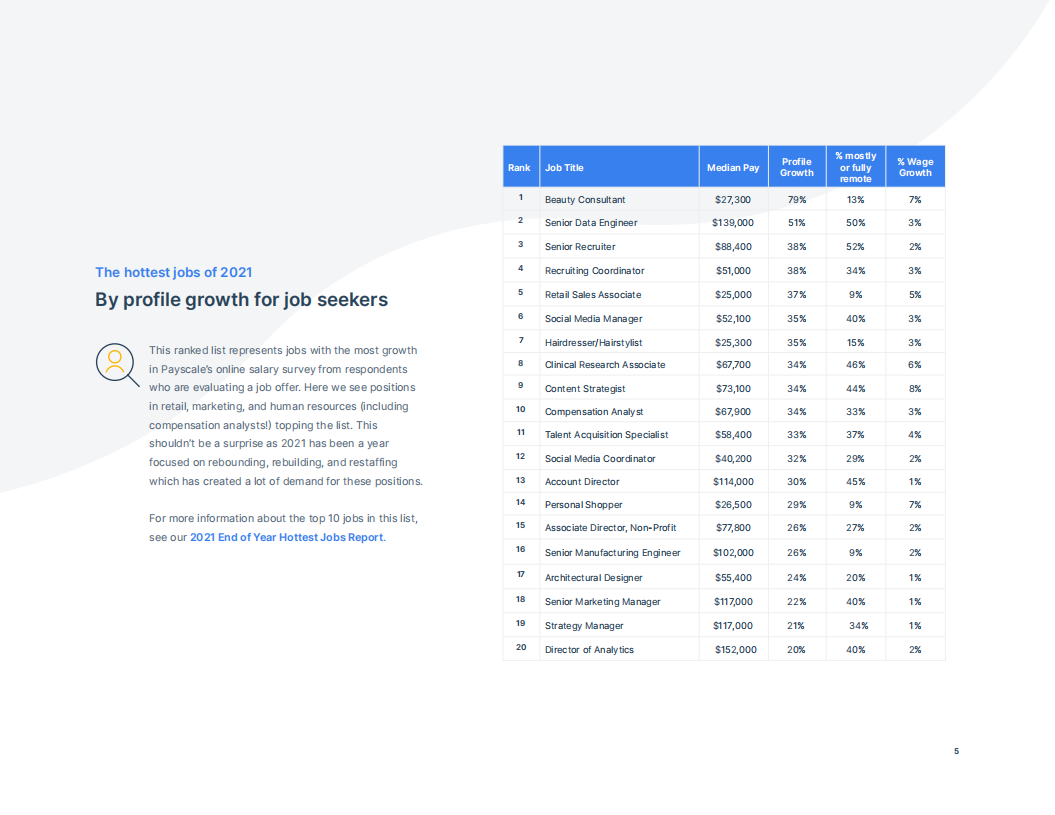Select the $152,000 median pay value
This screenshot has width=1055, height=815.
[x=735, y=650]
